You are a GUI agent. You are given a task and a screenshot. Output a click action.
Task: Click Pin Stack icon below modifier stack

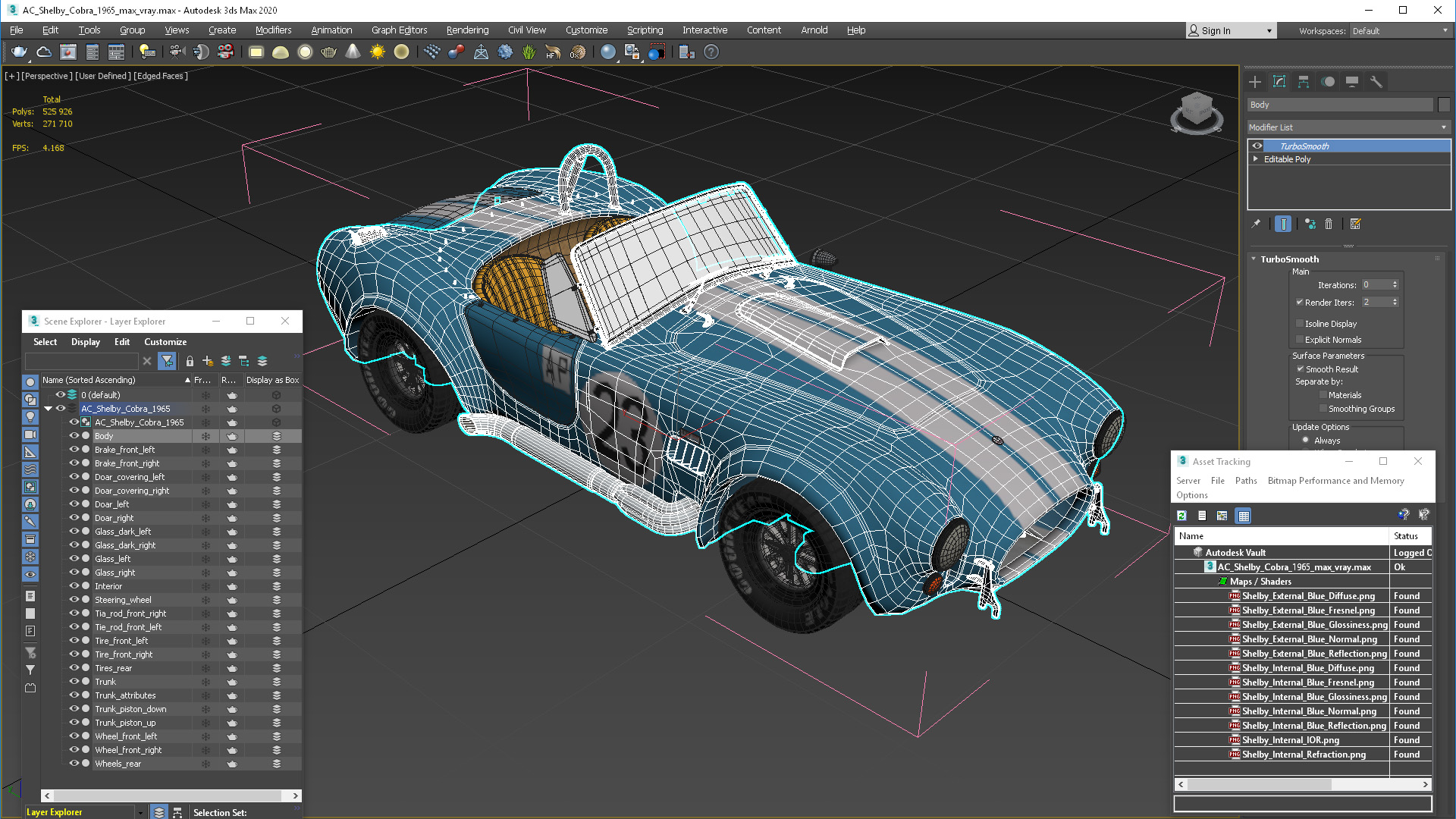(x=1256, y=224)
